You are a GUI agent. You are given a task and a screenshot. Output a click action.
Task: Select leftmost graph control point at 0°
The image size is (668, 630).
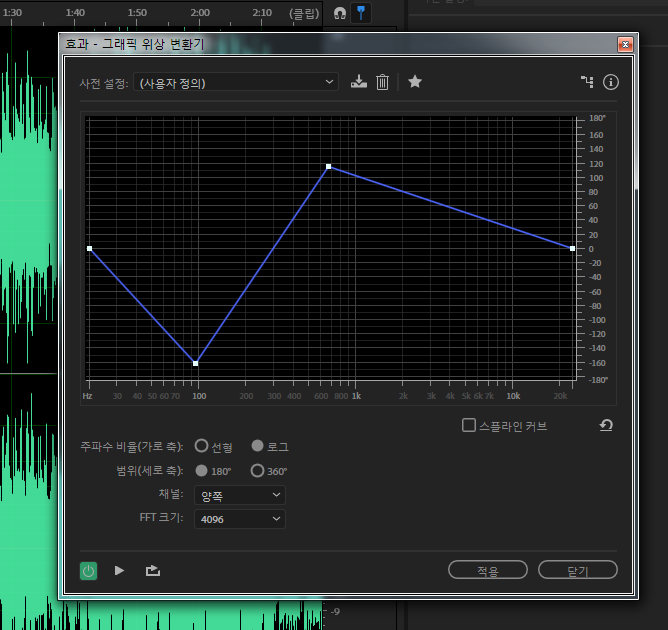point(89,249)
